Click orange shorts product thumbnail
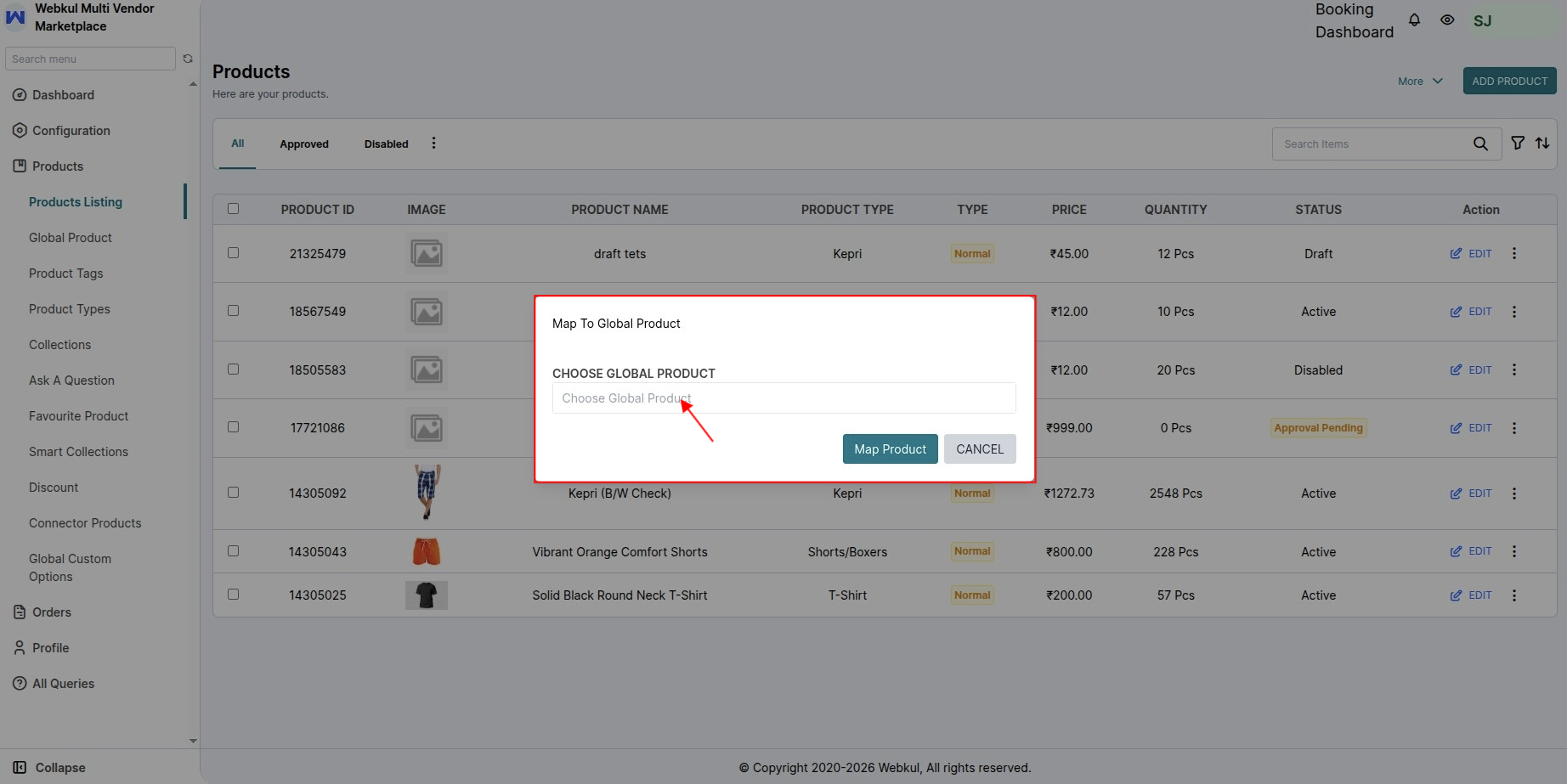This screenshot has width=1567, height=784. coord(427,551)
